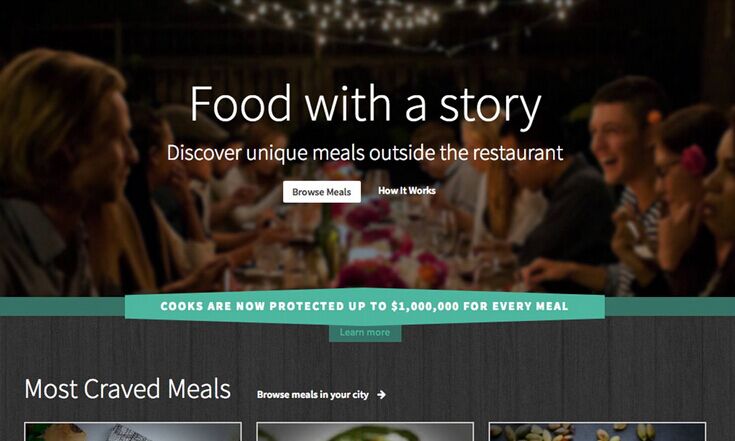Click the right arrow icon beside city link
The height and width of the screenshot is (441, 735).
(x=382, y=395)
